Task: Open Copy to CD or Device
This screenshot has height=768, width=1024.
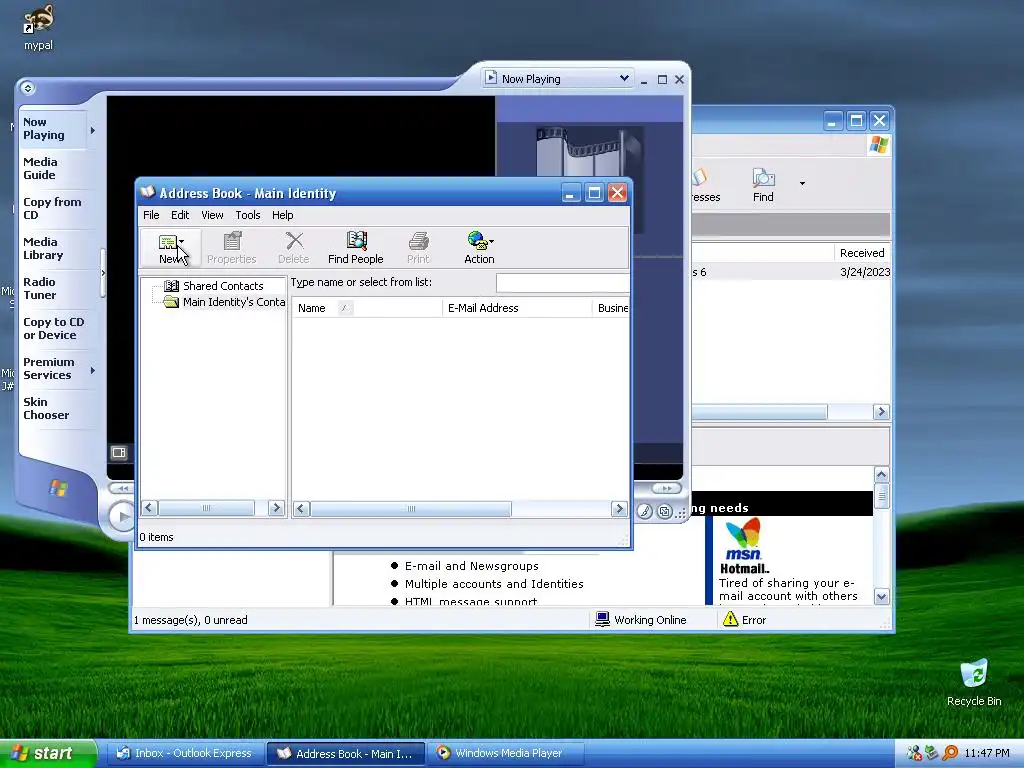Action: (54, 328)
